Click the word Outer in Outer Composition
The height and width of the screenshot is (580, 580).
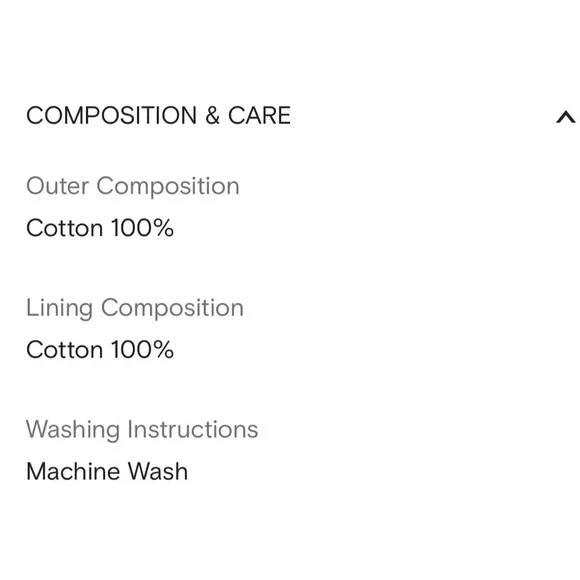pos(57,186)
